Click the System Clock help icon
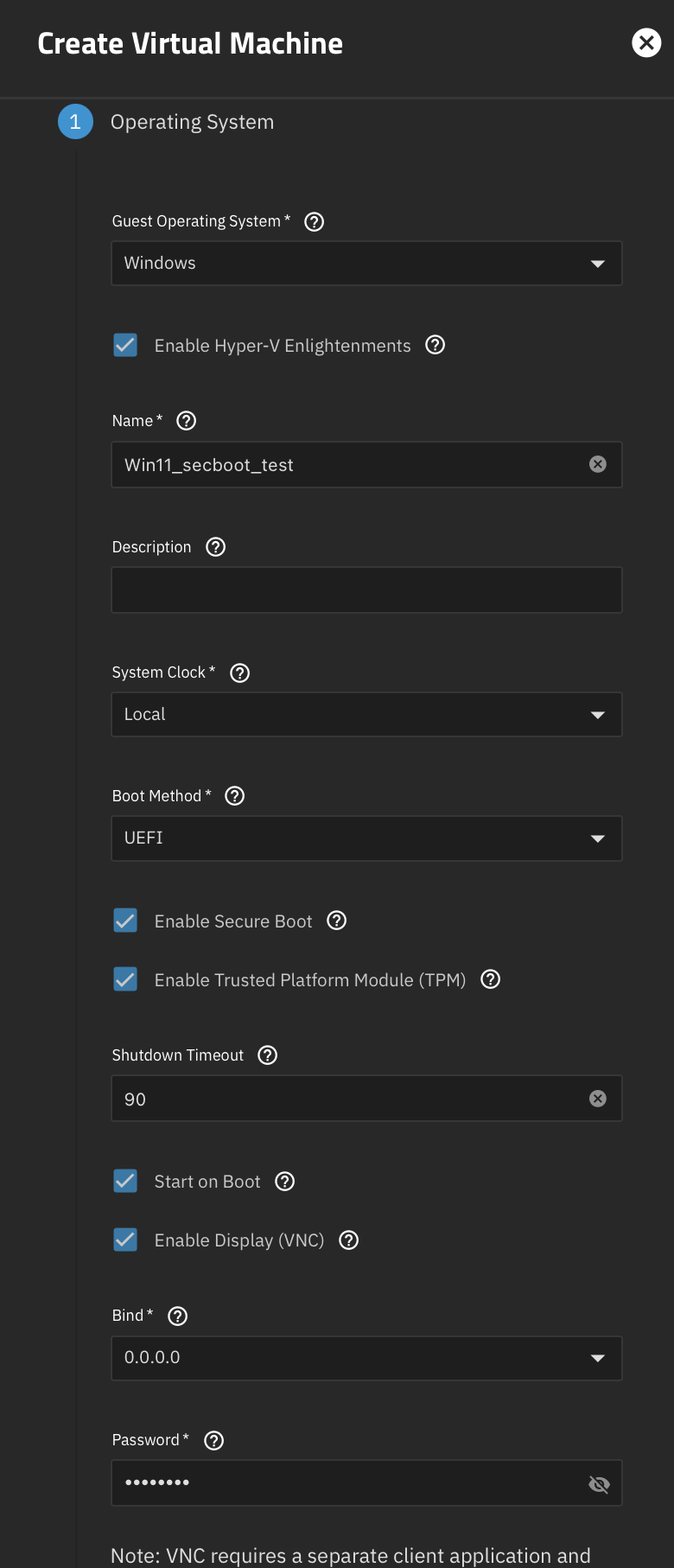The width and height of the screenshot is (674, 1568). tap(240, 673)
